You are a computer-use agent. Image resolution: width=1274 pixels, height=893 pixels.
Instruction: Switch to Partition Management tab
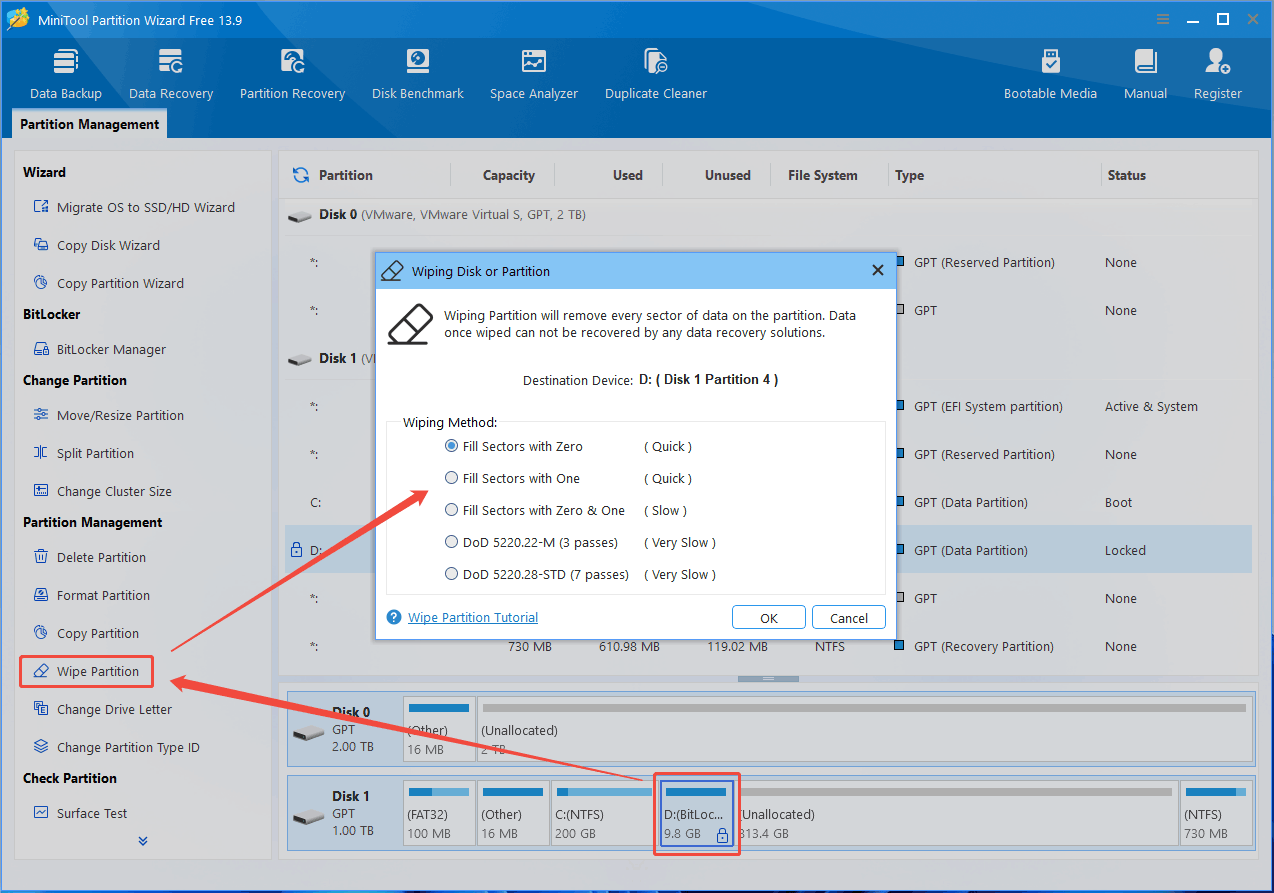(90, 124)
